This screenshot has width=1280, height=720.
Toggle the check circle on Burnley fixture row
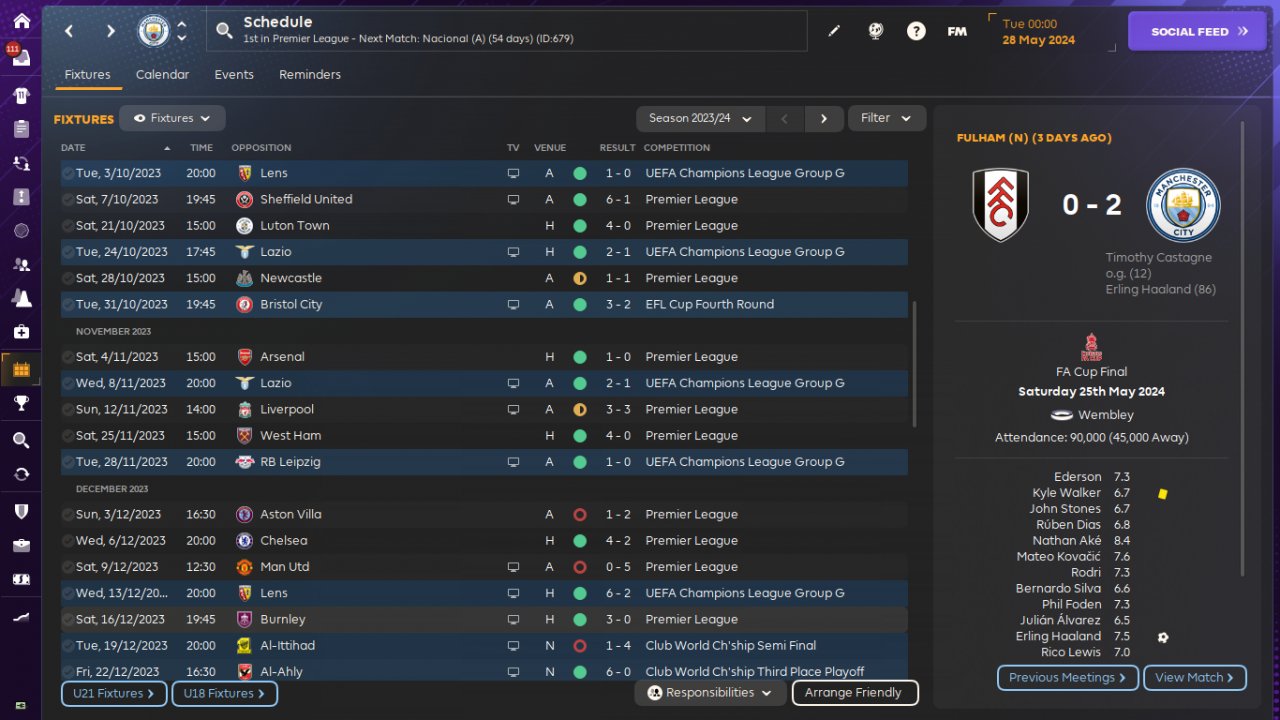(x=68, y=620)
